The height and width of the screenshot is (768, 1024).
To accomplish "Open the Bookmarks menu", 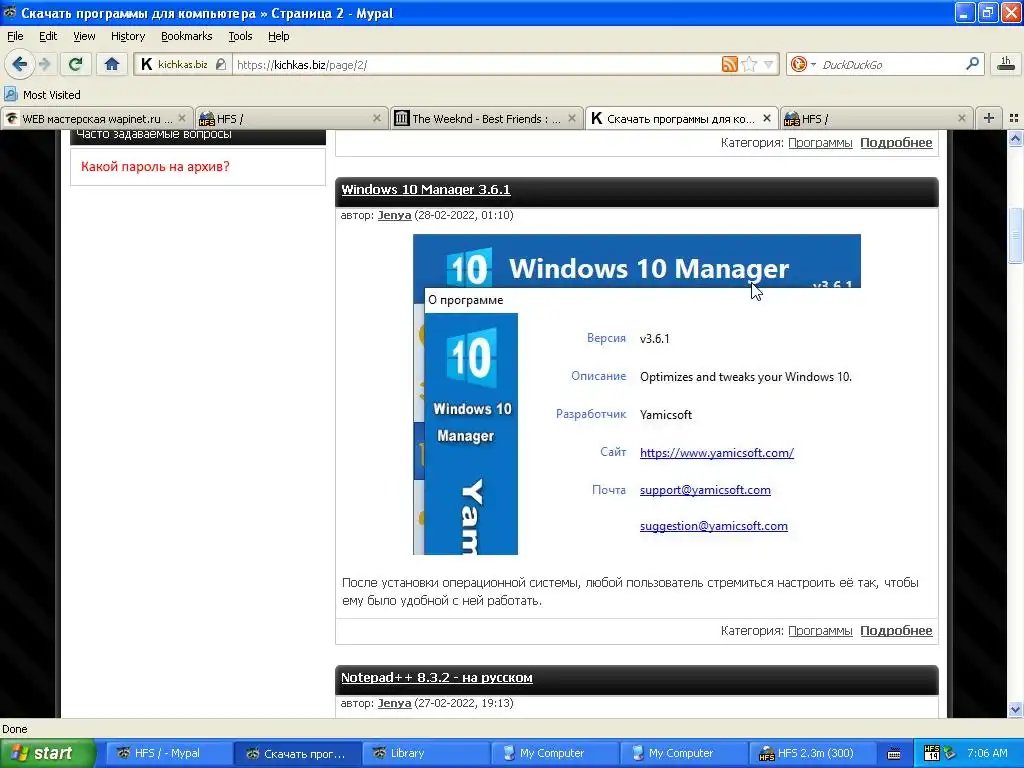I will coord(187,36).
